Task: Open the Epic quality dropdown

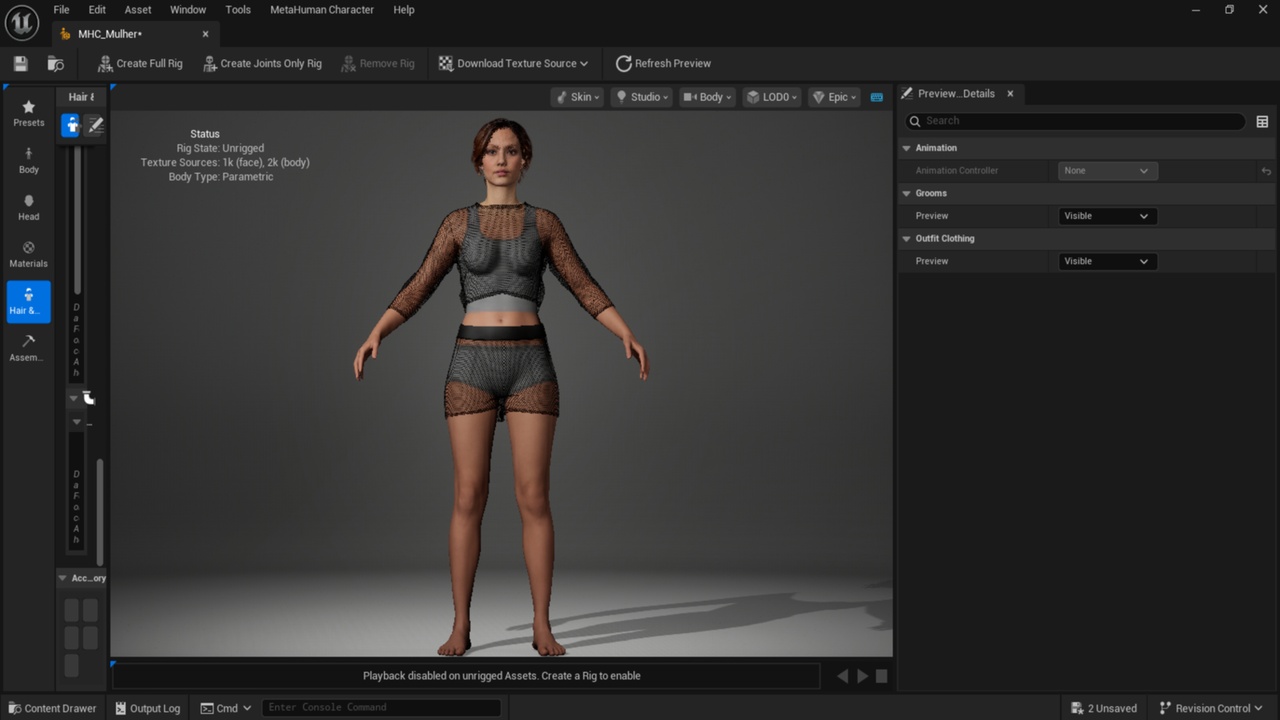Action: [x=834, y=97]
